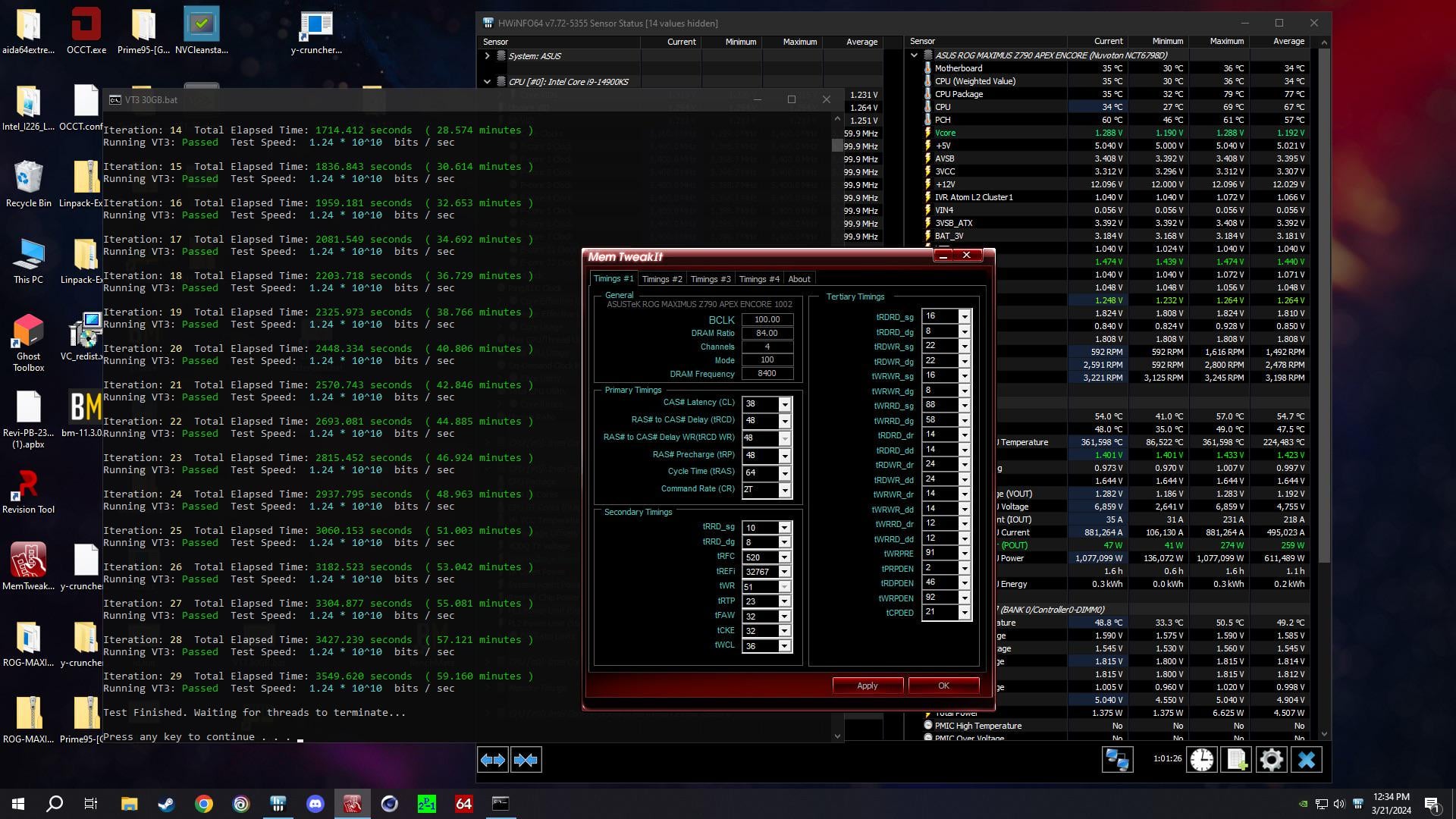1456x819 pixels.
Task: Open the taskbar clock and date
Action: [1391, 804]
